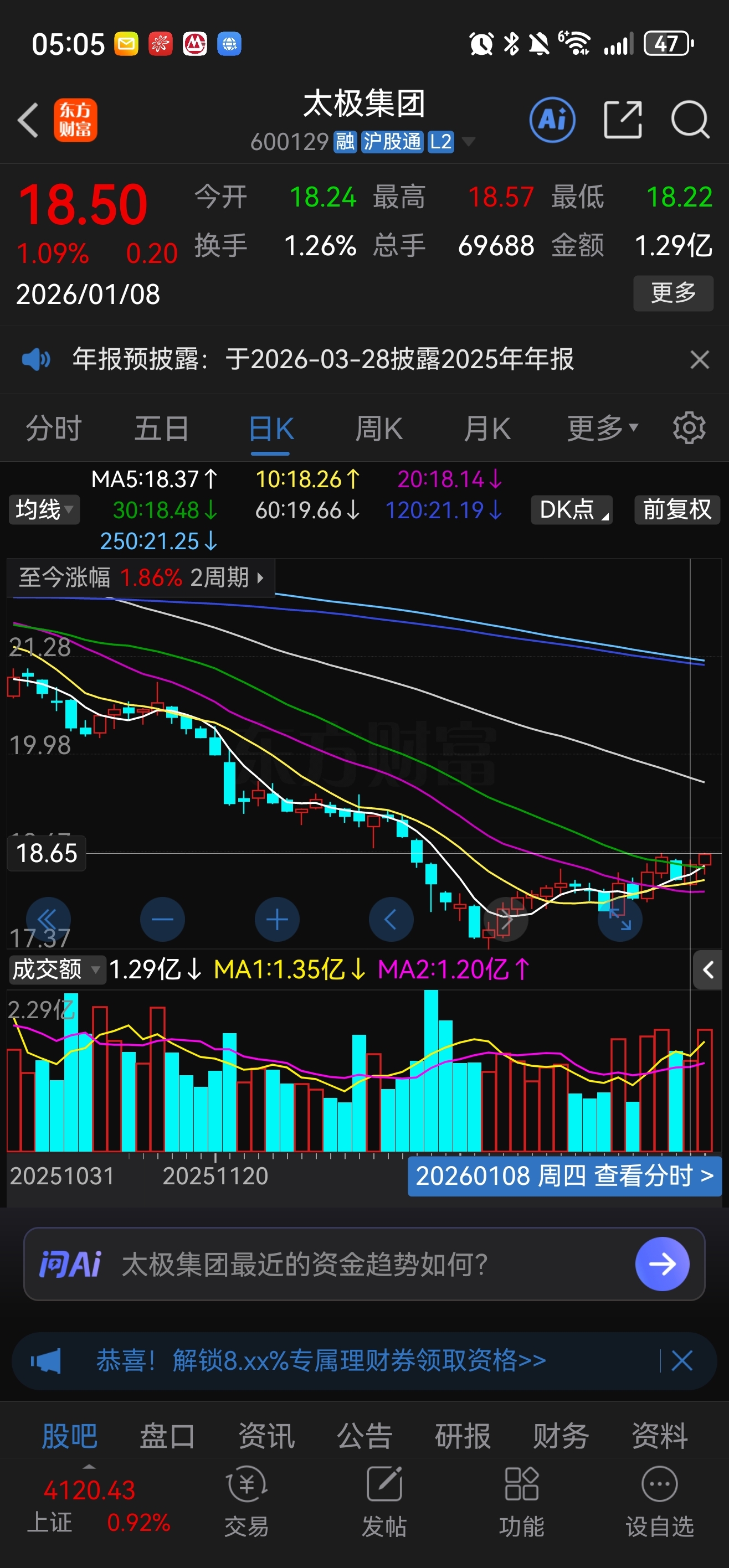Open 发帖 post icon
The image size is (729, 1568).
pyautogui.click(x=384, y=1502)
